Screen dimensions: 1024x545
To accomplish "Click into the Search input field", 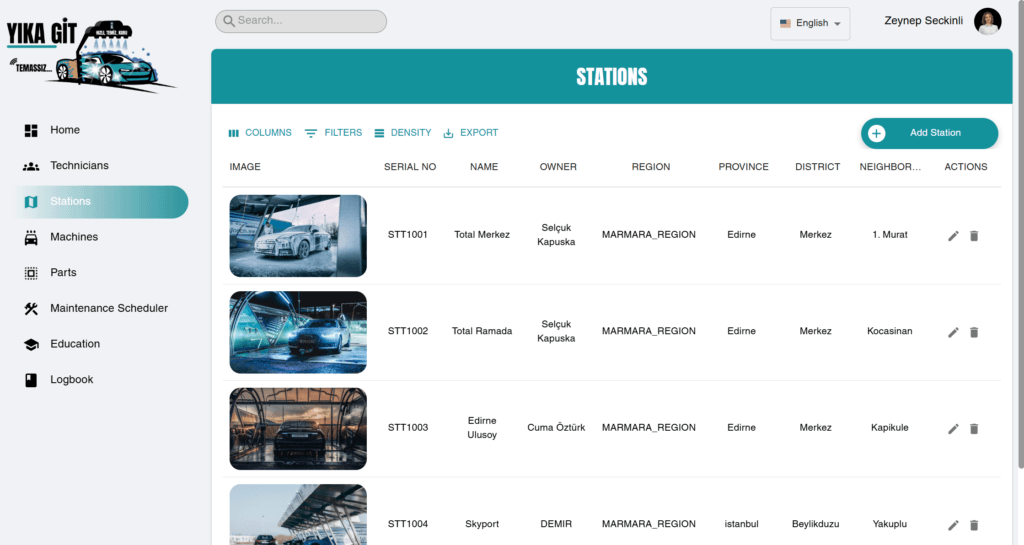I will [301, 21].
